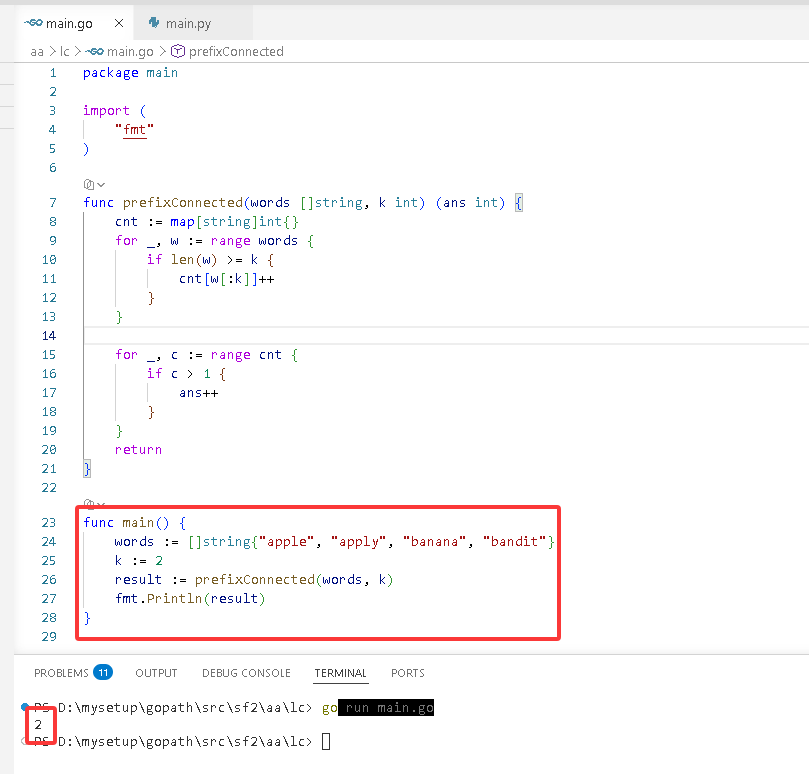The height and width of the screenshot is (774, 809).
Task: Click the cube symbol icon in breadcrumb
Action: (178, 51)
